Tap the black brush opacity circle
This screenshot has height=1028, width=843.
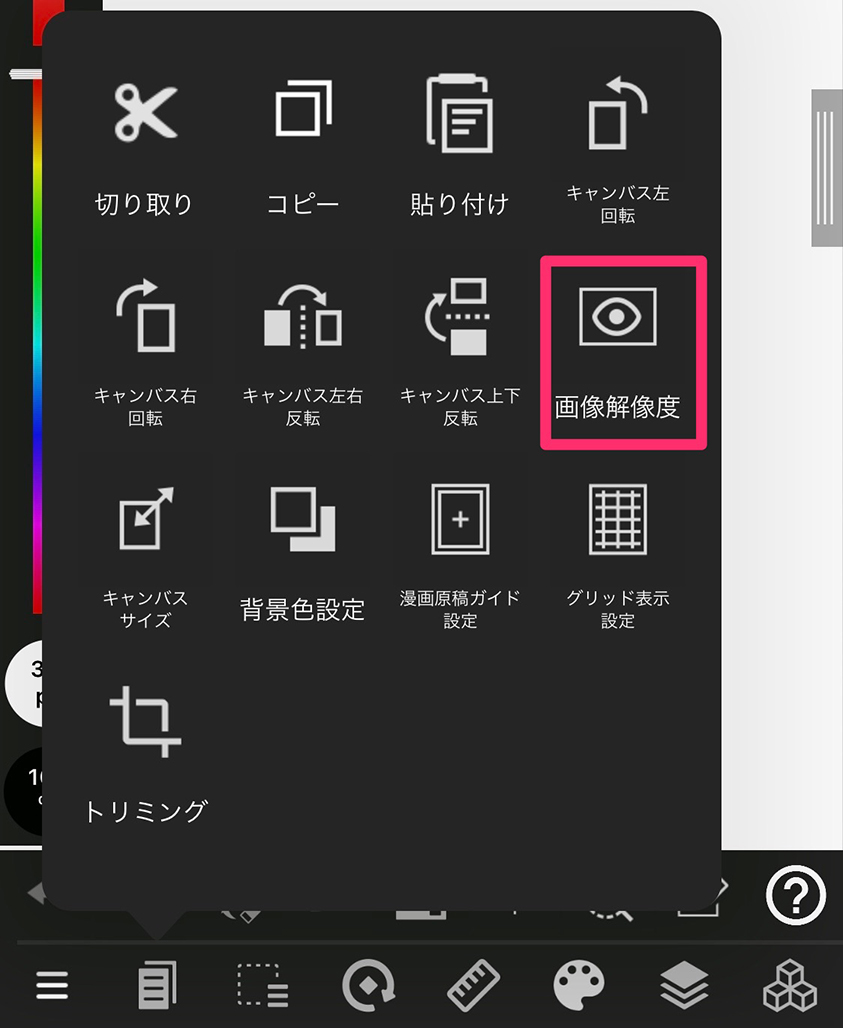click(x=24, y=790)
